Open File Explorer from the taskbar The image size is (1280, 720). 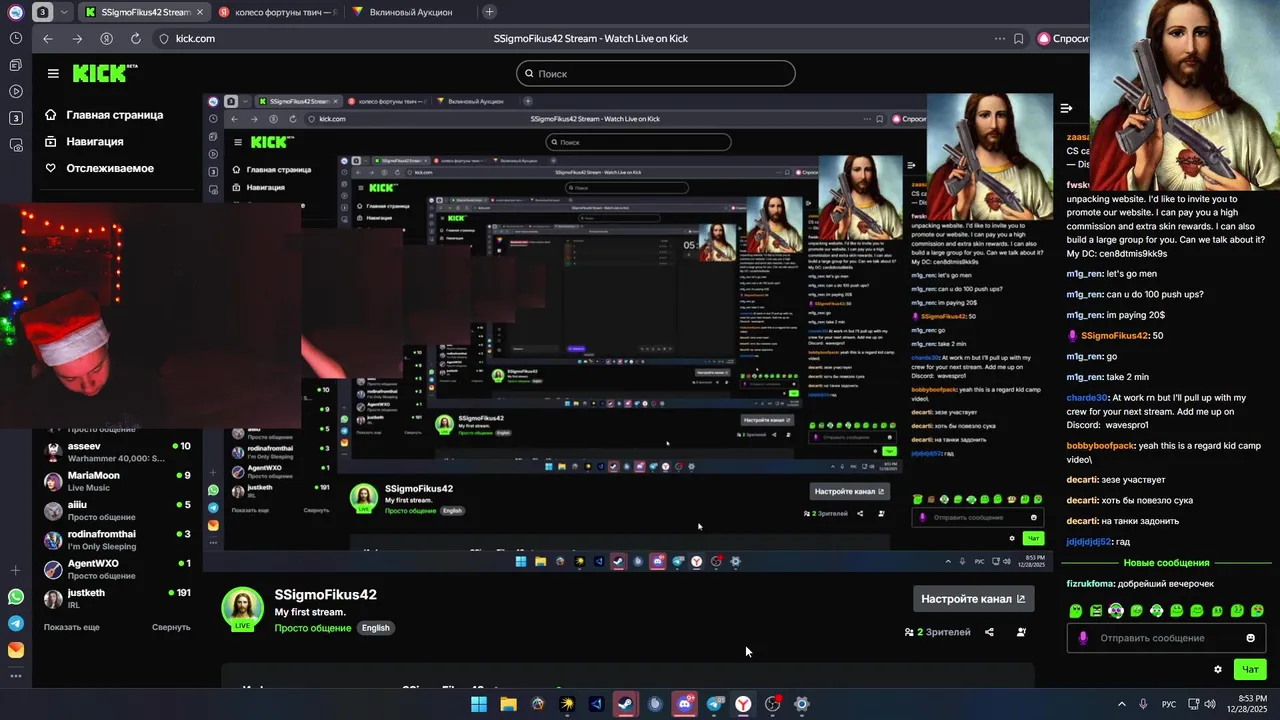click(x=508, y=704)
